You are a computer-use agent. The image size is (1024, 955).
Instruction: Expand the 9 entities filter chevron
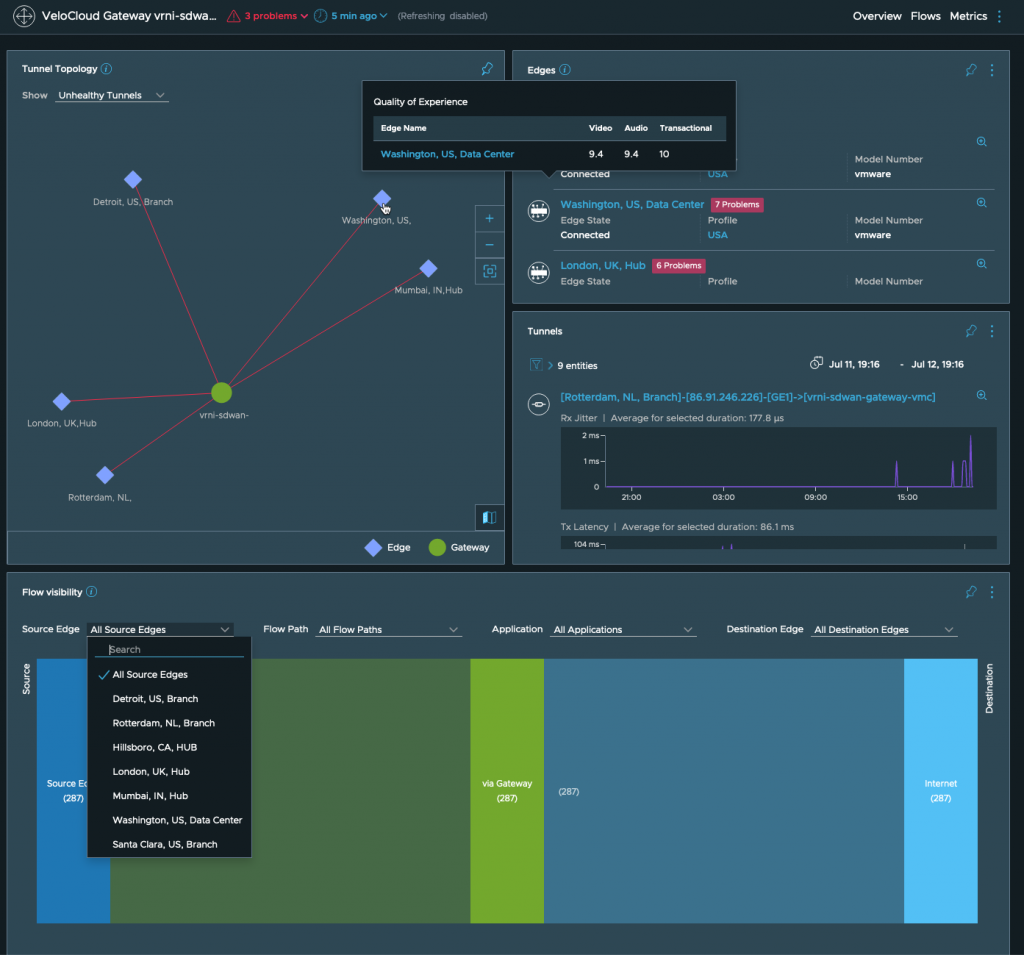550,365
